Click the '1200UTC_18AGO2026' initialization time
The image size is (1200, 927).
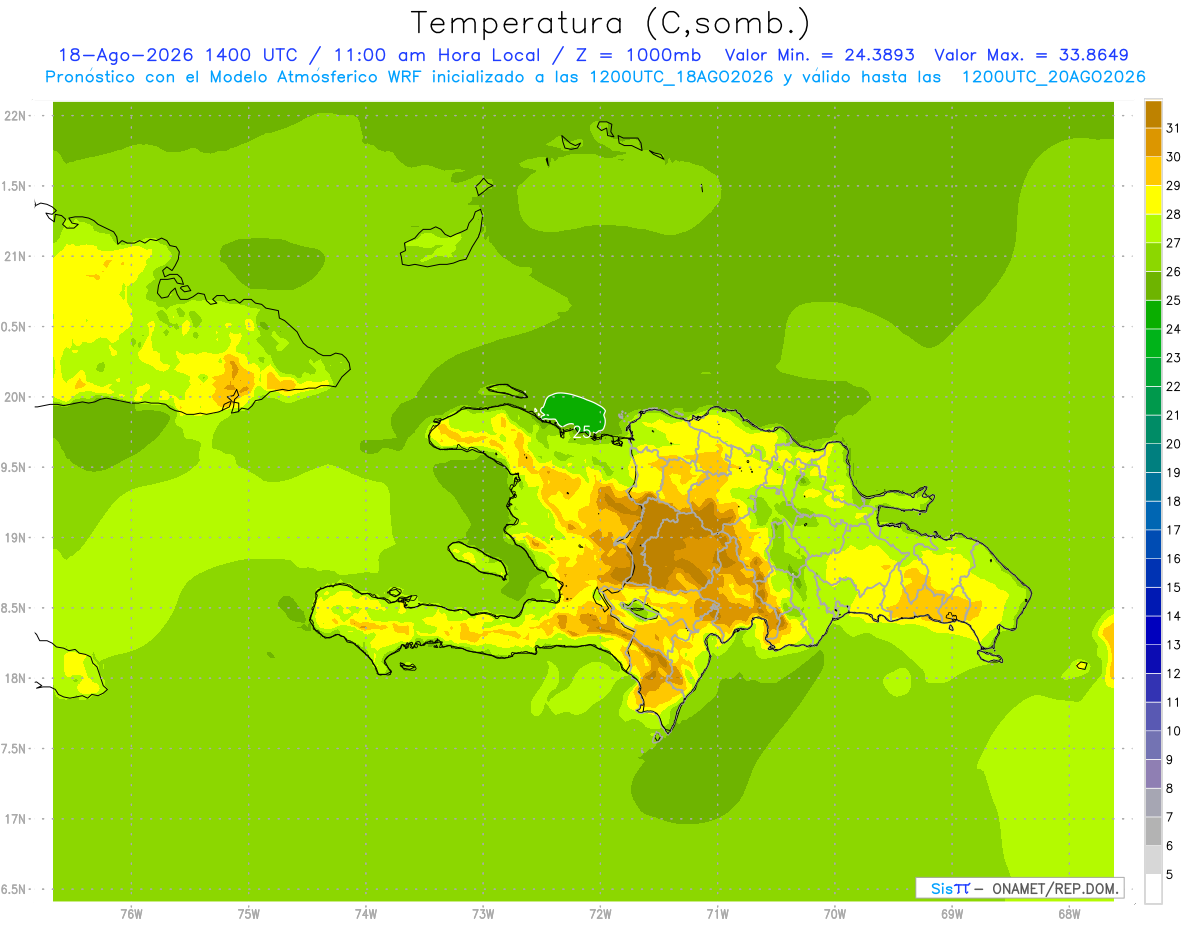point(683,77)
